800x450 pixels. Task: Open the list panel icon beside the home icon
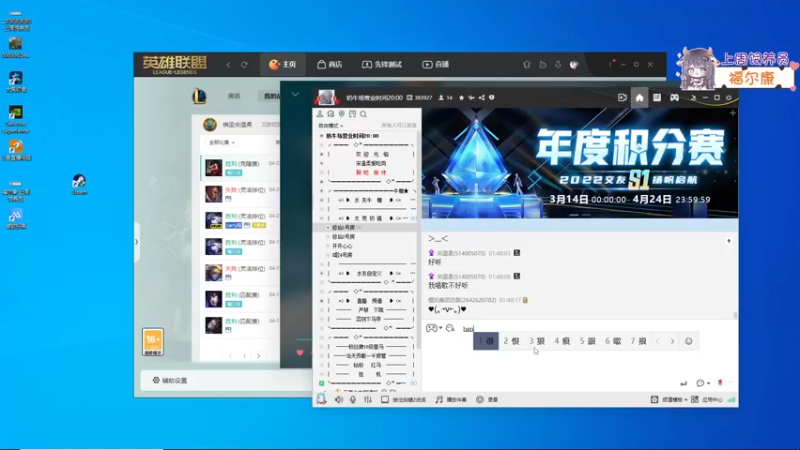click(657, 97)
